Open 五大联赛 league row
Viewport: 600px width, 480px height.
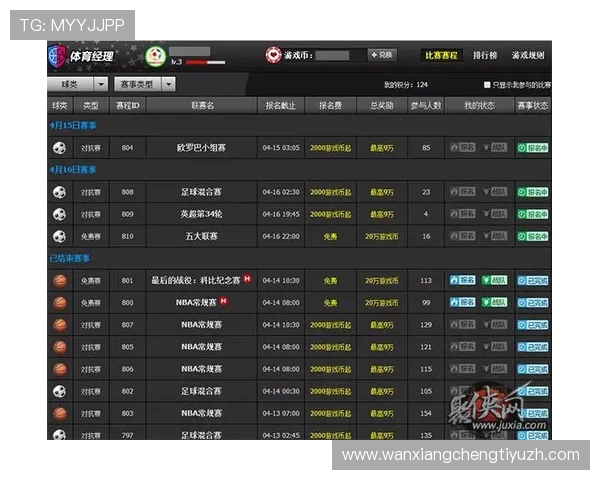coord(201,237)
